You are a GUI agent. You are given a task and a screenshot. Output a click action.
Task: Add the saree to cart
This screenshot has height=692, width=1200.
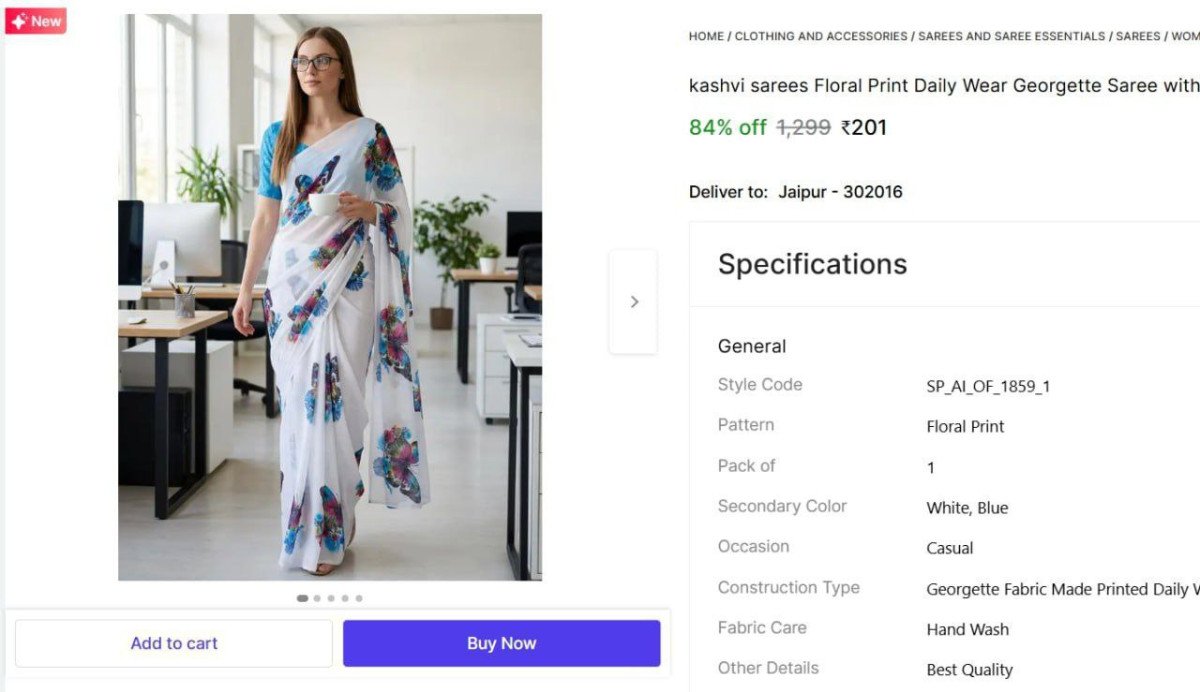174,643
